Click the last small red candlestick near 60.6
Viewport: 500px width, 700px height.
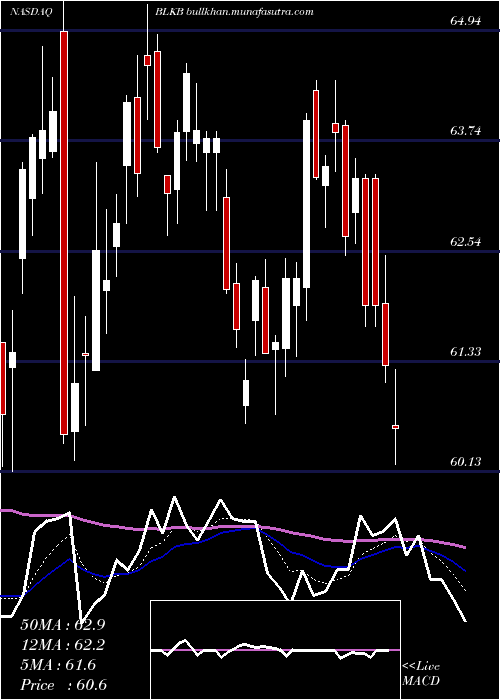coord(395,427)
